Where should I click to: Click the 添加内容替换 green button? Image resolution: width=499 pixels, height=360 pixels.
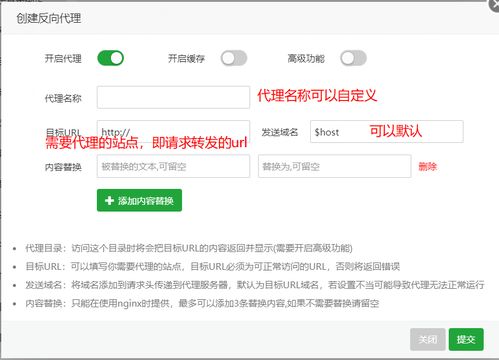coord(139,200)
